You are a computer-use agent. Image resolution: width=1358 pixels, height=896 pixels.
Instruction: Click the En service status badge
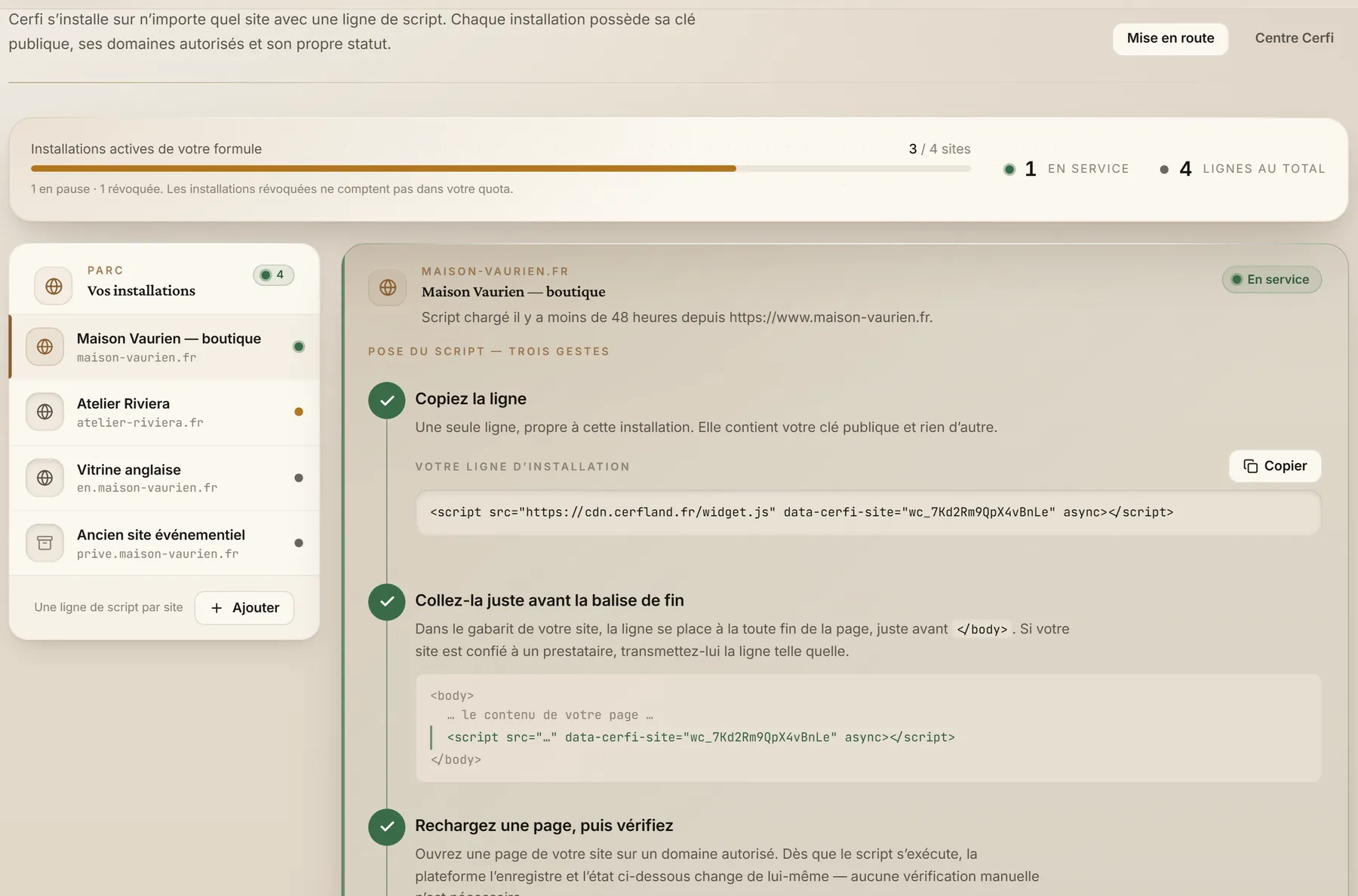click(1272, 280)
